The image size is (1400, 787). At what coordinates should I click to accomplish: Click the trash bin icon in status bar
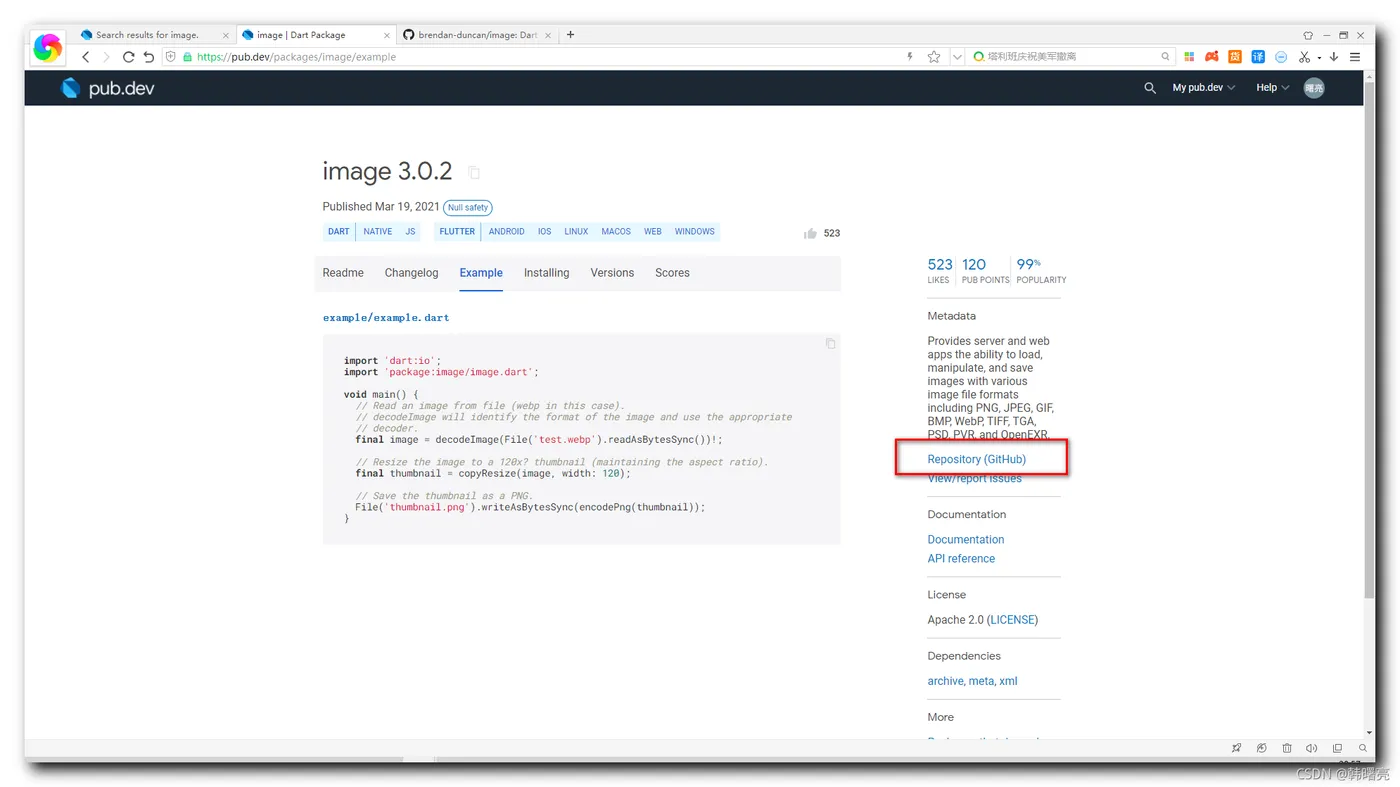(1287, 748)
